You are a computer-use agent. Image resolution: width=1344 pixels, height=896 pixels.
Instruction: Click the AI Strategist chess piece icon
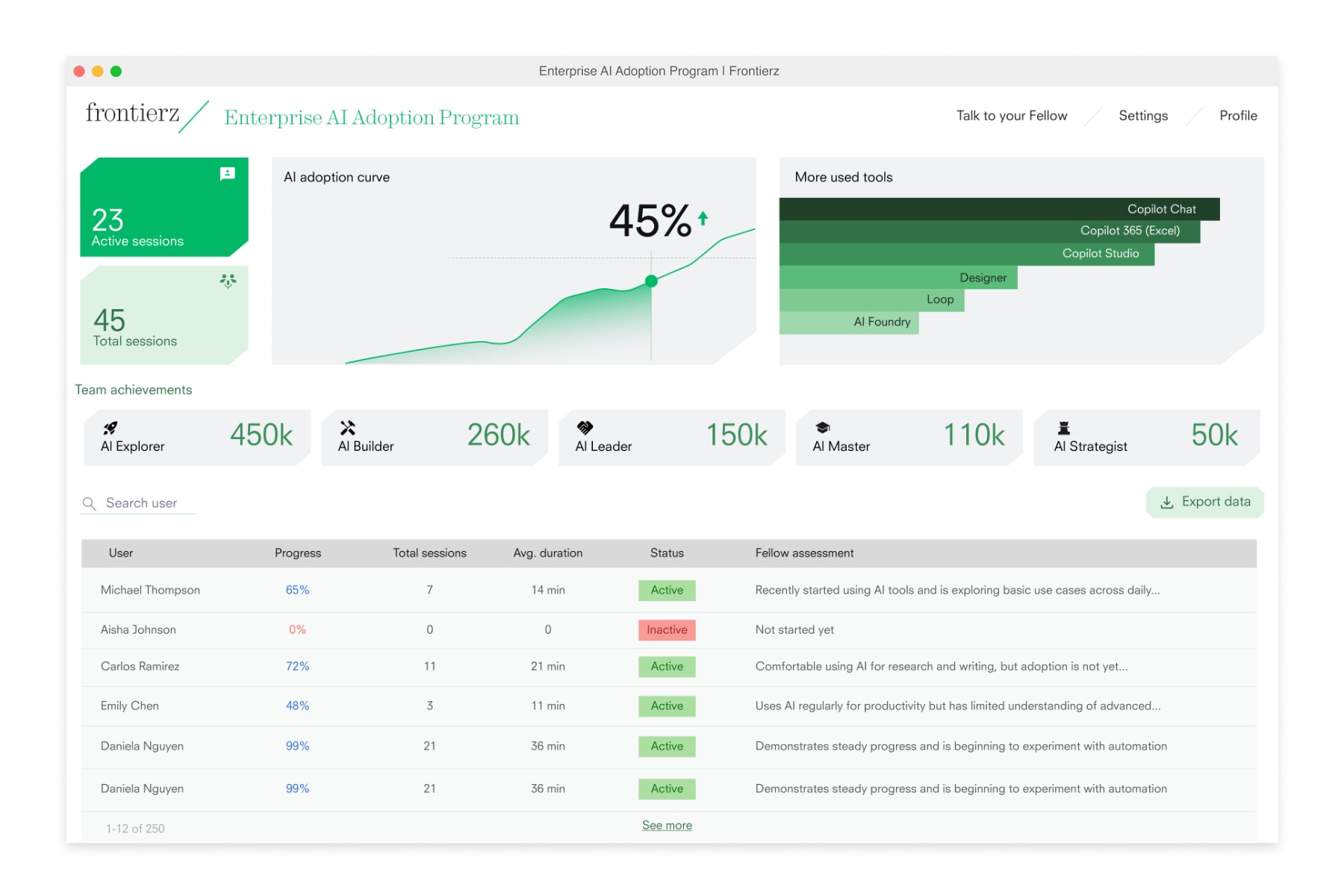[1063, 428]
